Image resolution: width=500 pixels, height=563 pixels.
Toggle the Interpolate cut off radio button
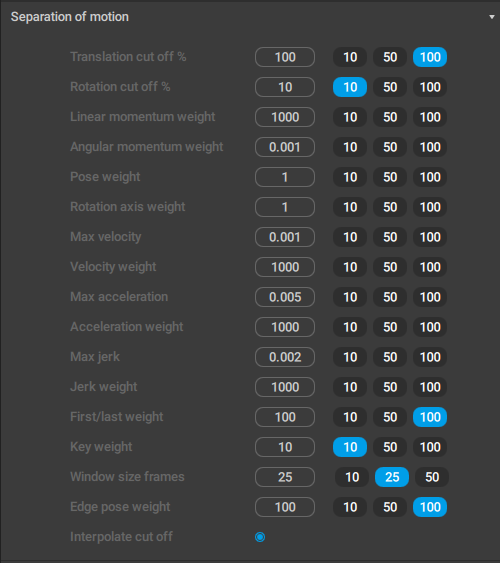click(x=260, y=537)
